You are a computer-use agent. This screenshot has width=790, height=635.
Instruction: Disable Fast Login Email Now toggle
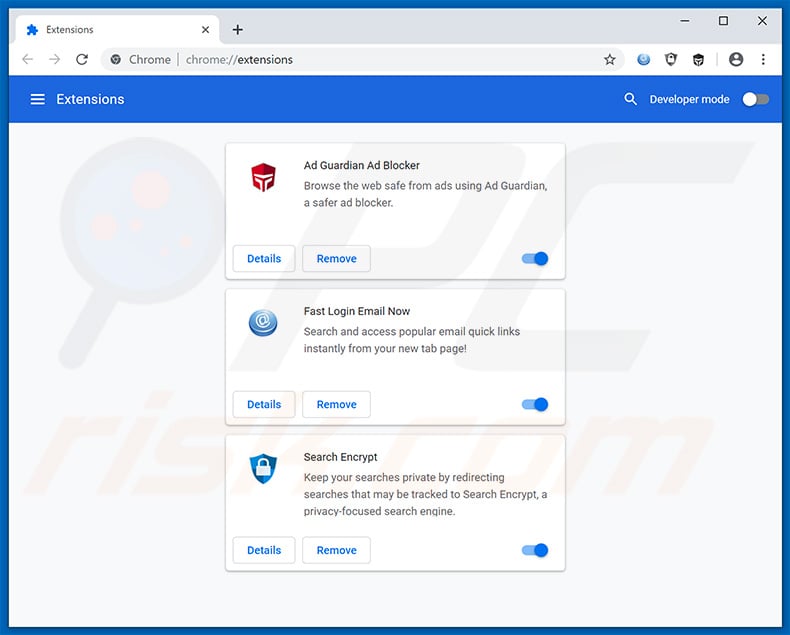(x=535, y=404)
